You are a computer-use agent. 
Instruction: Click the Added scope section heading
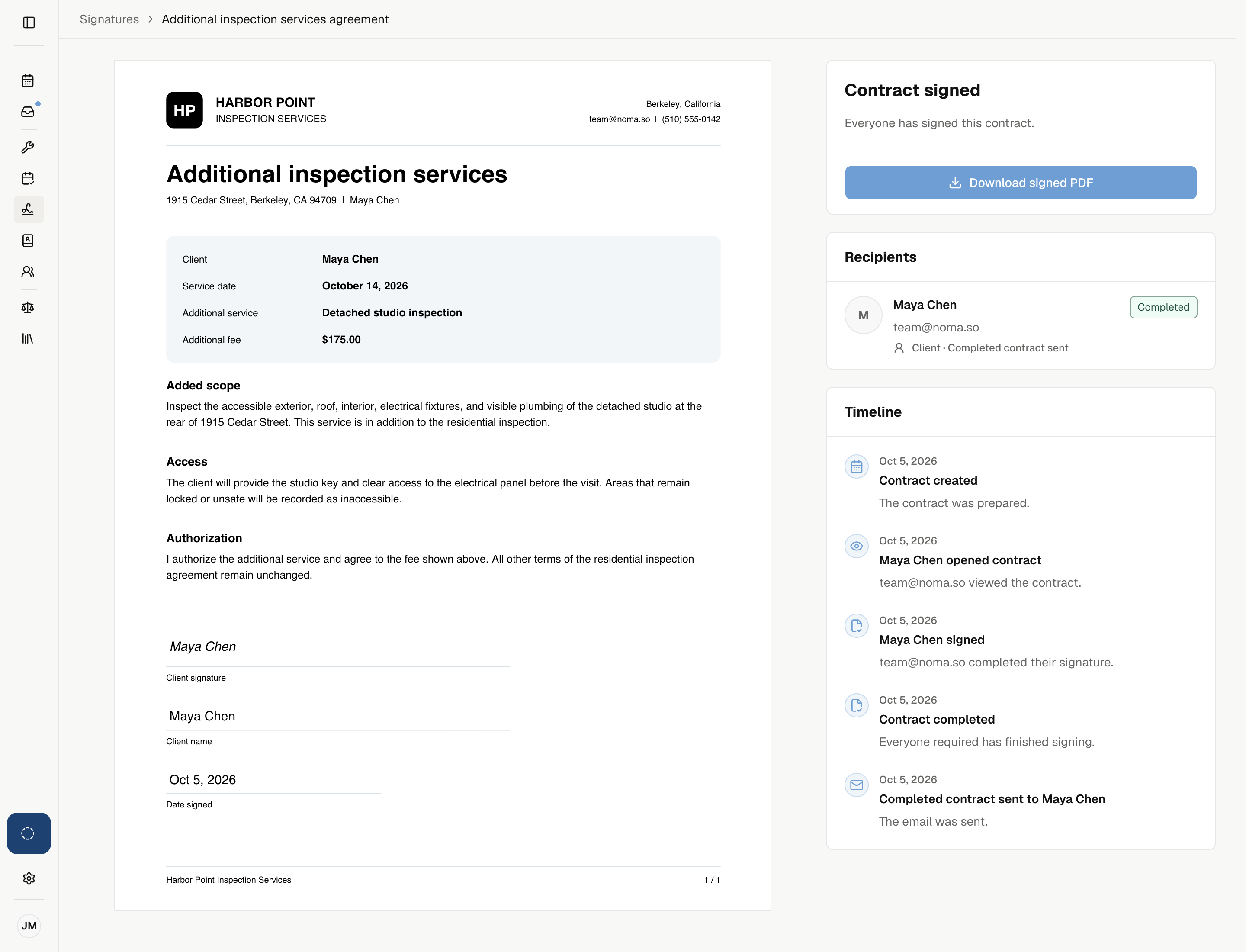(x=203, y=385)
